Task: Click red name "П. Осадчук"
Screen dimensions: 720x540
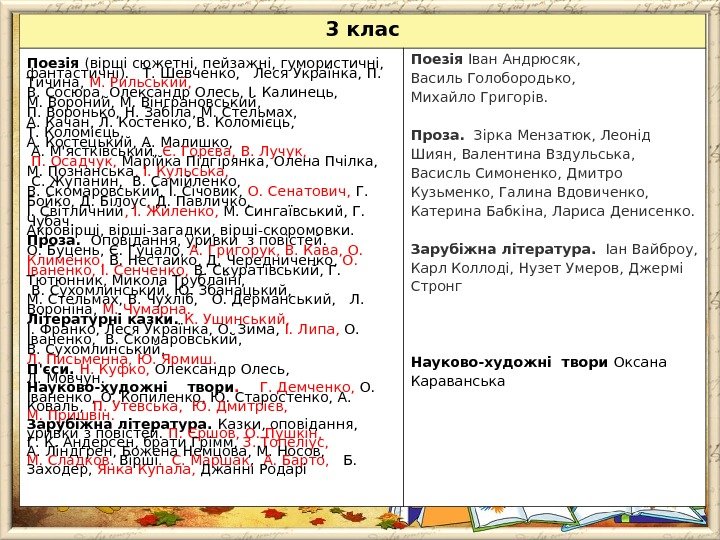Action: pyautogui.click(x=74, y=161)
